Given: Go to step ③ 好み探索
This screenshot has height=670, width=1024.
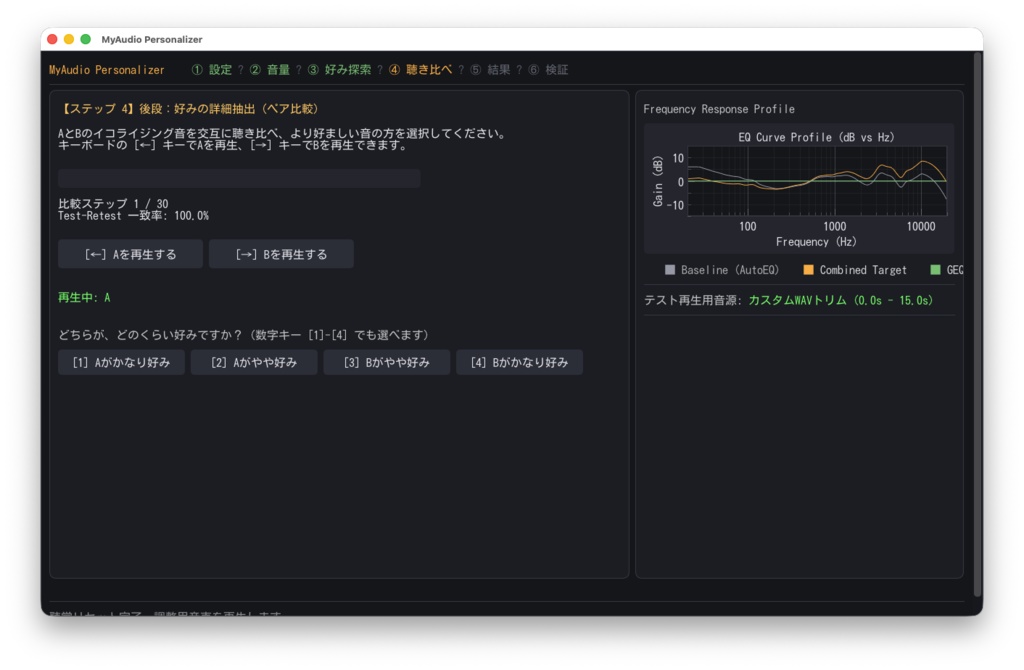Looking at the screenshot, I should click(x=339, y=70).
